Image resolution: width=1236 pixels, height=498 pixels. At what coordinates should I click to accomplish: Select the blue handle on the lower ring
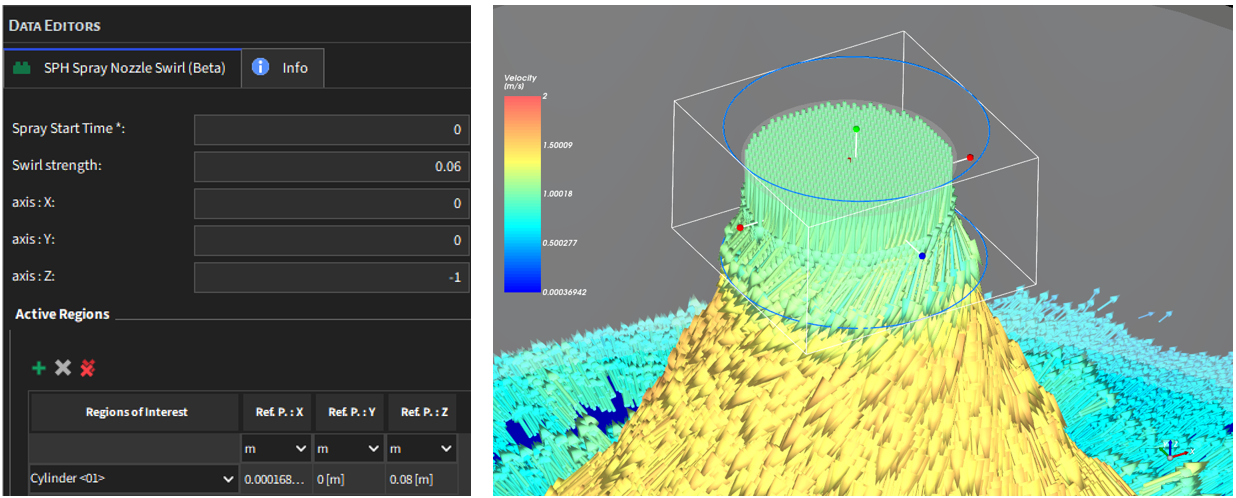pos(922,256)
